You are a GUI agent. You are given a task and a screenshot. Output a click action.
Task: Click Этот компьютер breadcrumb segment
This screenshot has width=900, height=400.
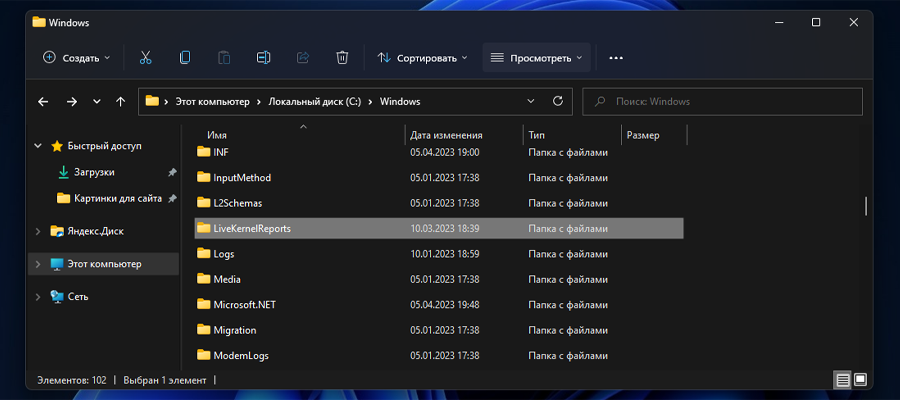[212, 102]
